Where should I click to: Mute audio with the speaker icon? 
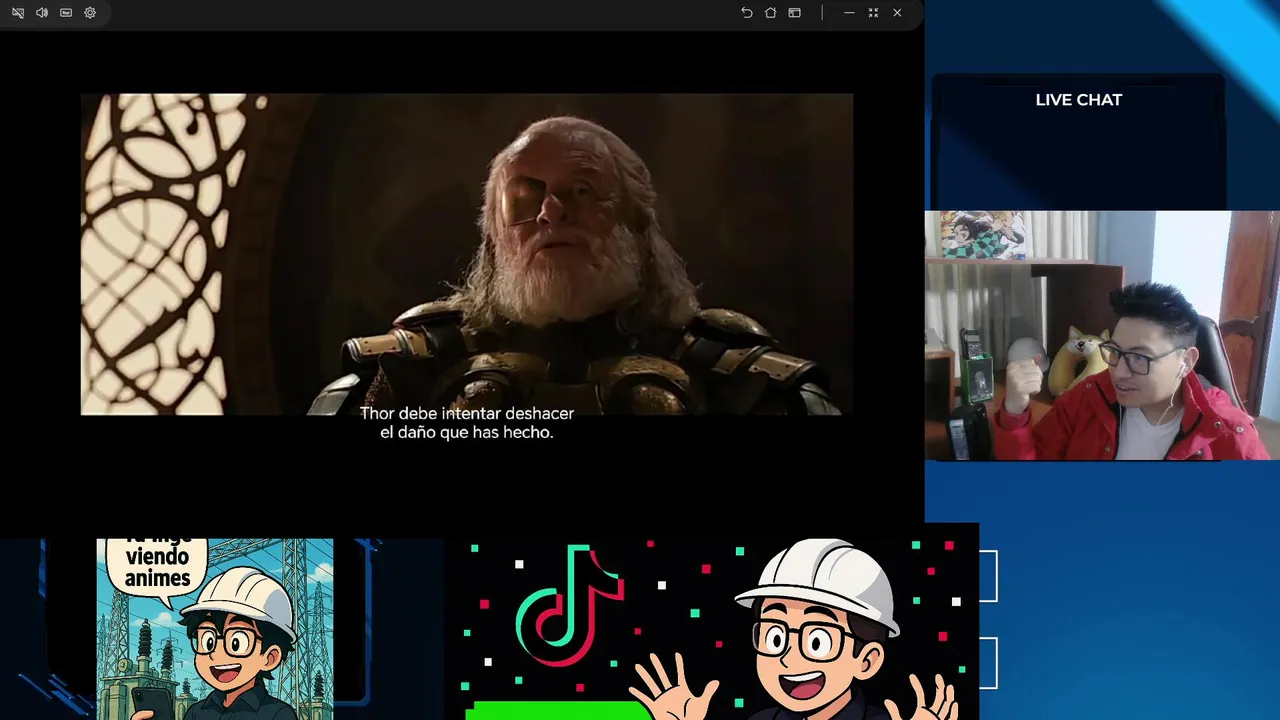42,13
